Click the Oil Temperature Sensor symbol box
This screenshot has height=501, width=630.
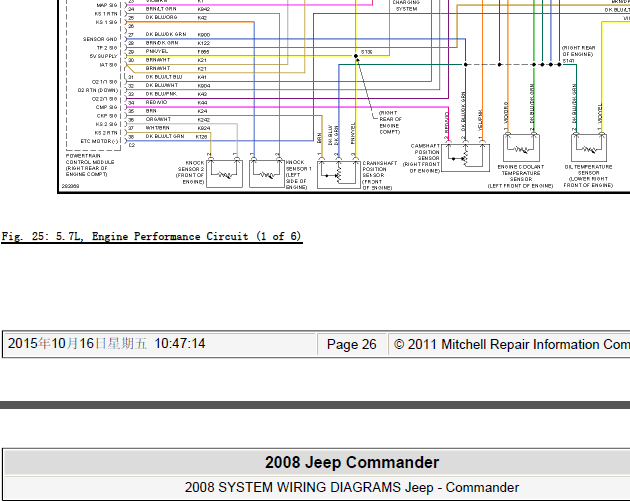pyautogui.click(x=589, y=148)
